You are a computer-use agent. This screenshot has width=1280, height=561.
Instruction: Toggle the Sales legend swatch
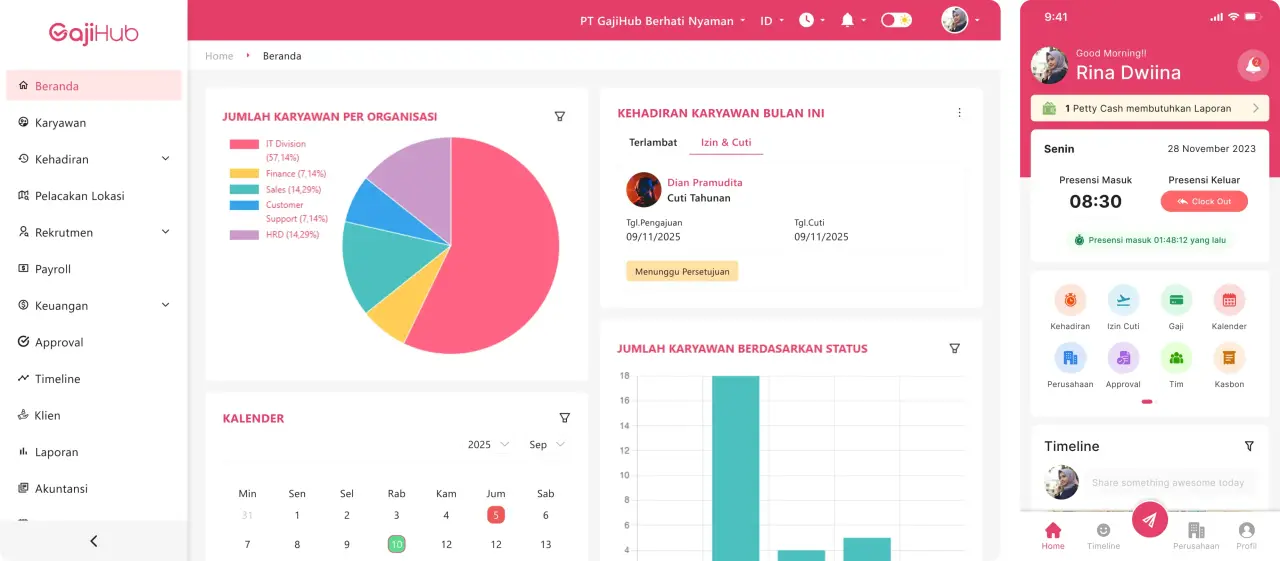[244, 189]
